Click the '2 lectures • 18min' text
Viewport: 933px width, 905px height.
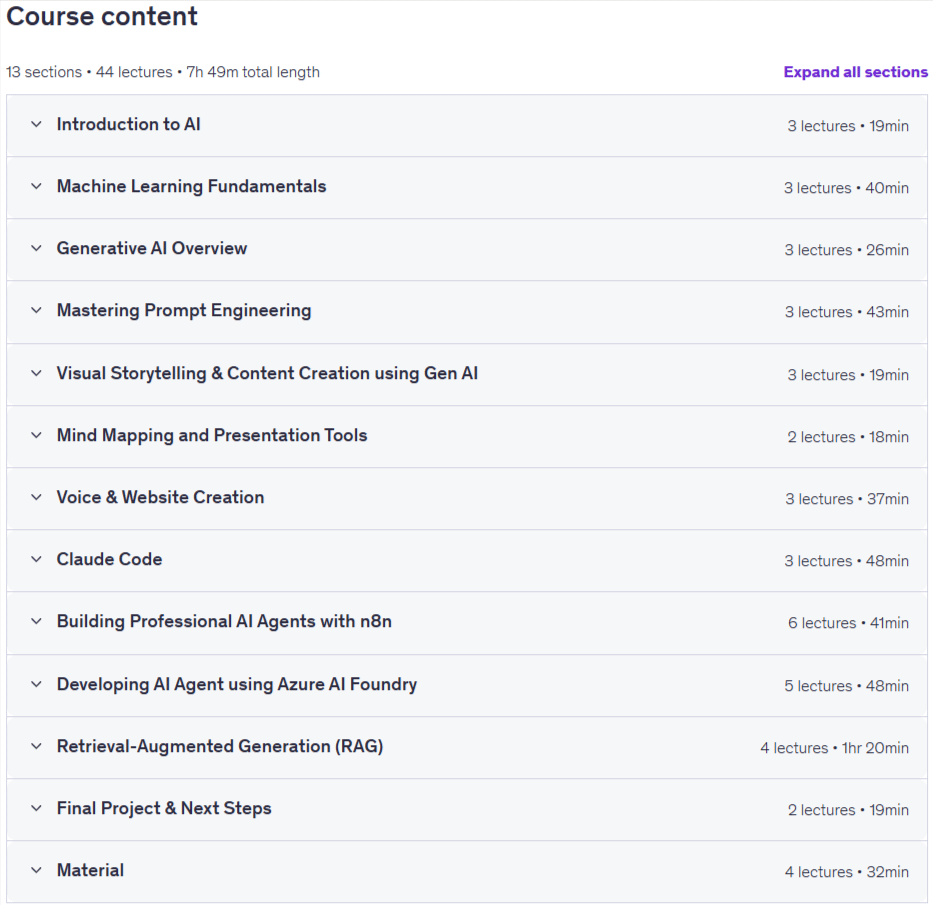[849, 437]
